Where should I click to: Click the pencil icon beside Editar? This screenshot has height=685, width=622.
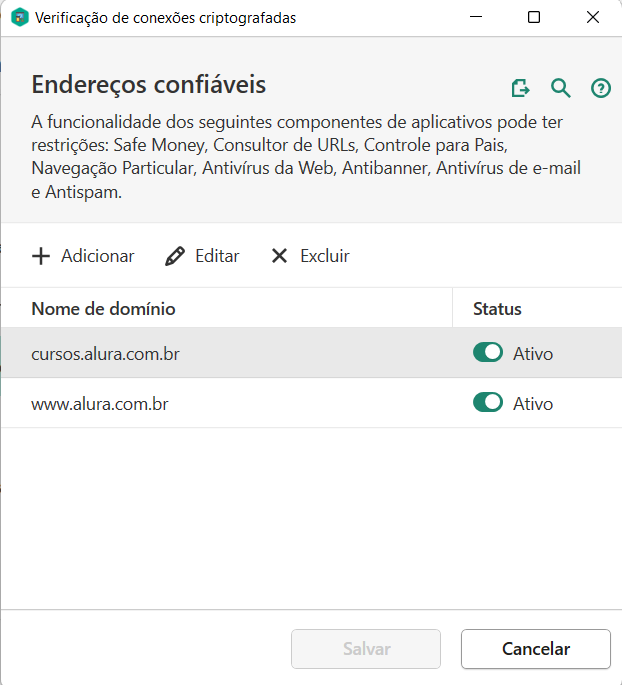(175, 256)
